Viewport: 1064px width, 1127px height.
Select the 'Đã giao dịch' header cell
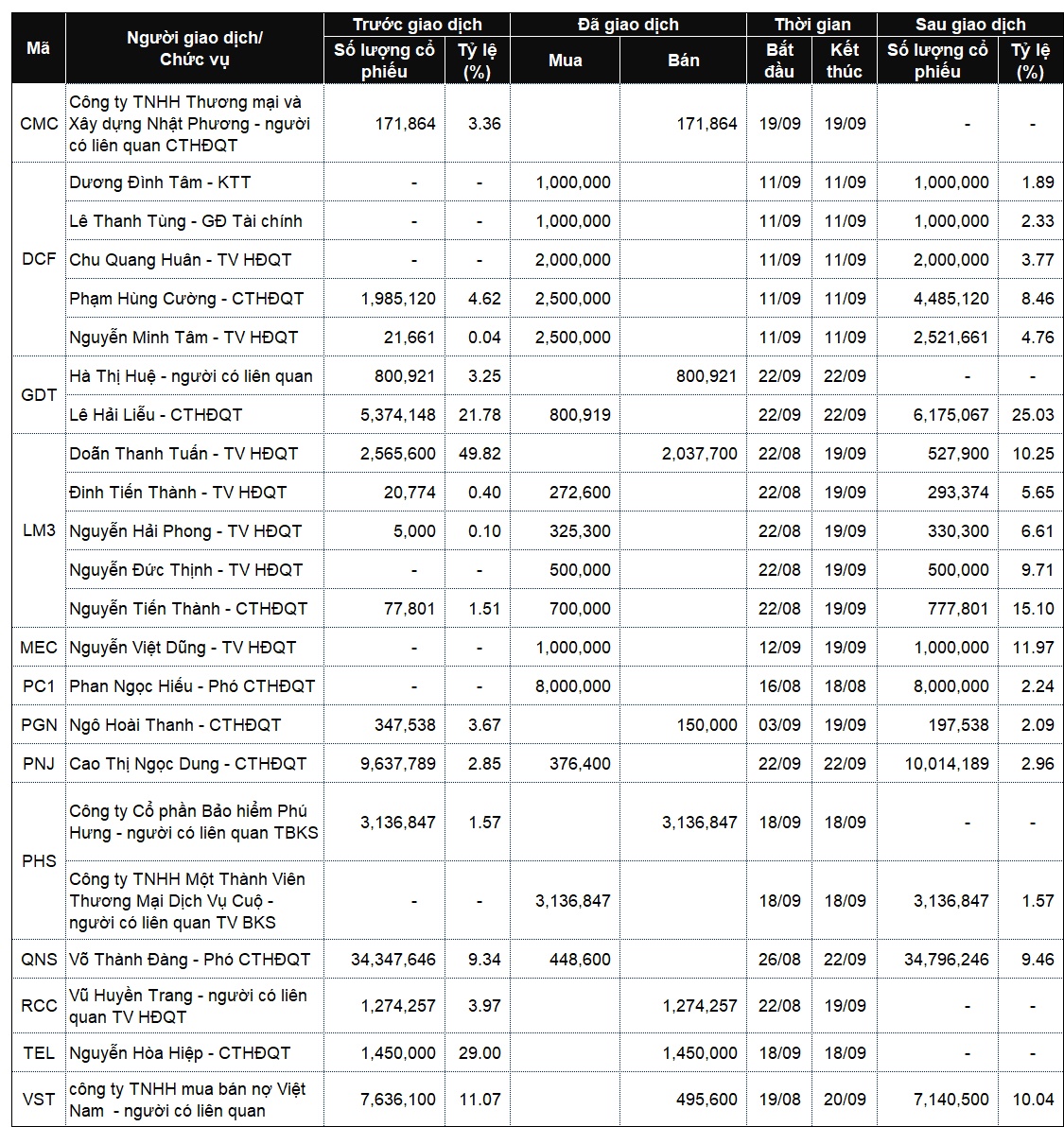click(x=628, y=25)
